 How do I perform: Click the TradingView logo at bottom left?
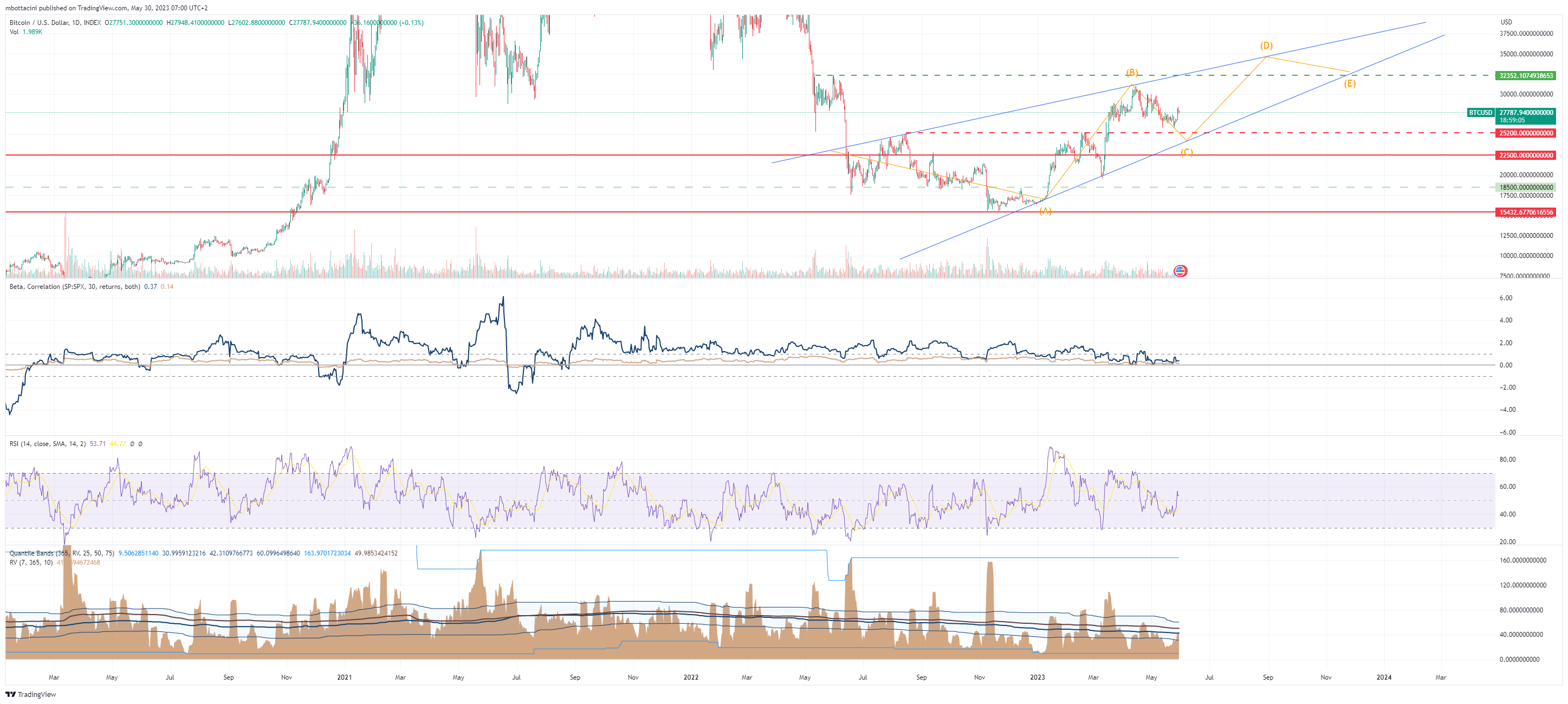pyautogui.click(x=30, y=694)
